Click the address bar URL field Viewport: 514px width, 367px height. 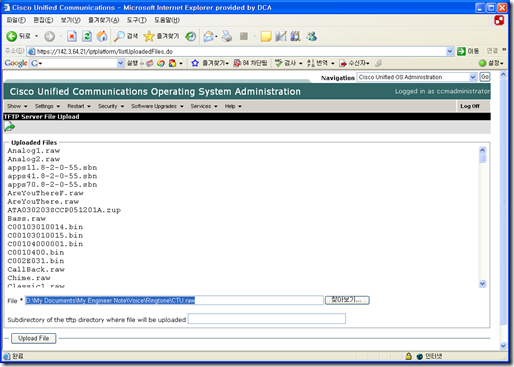coord(237,51)
